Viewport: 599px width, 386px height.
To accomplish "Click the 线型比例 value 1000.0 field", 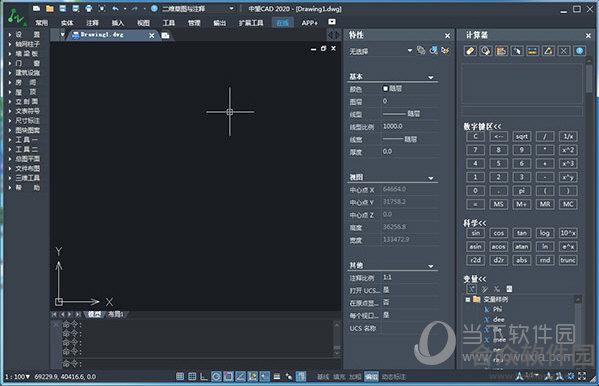I will coord(411,127).
